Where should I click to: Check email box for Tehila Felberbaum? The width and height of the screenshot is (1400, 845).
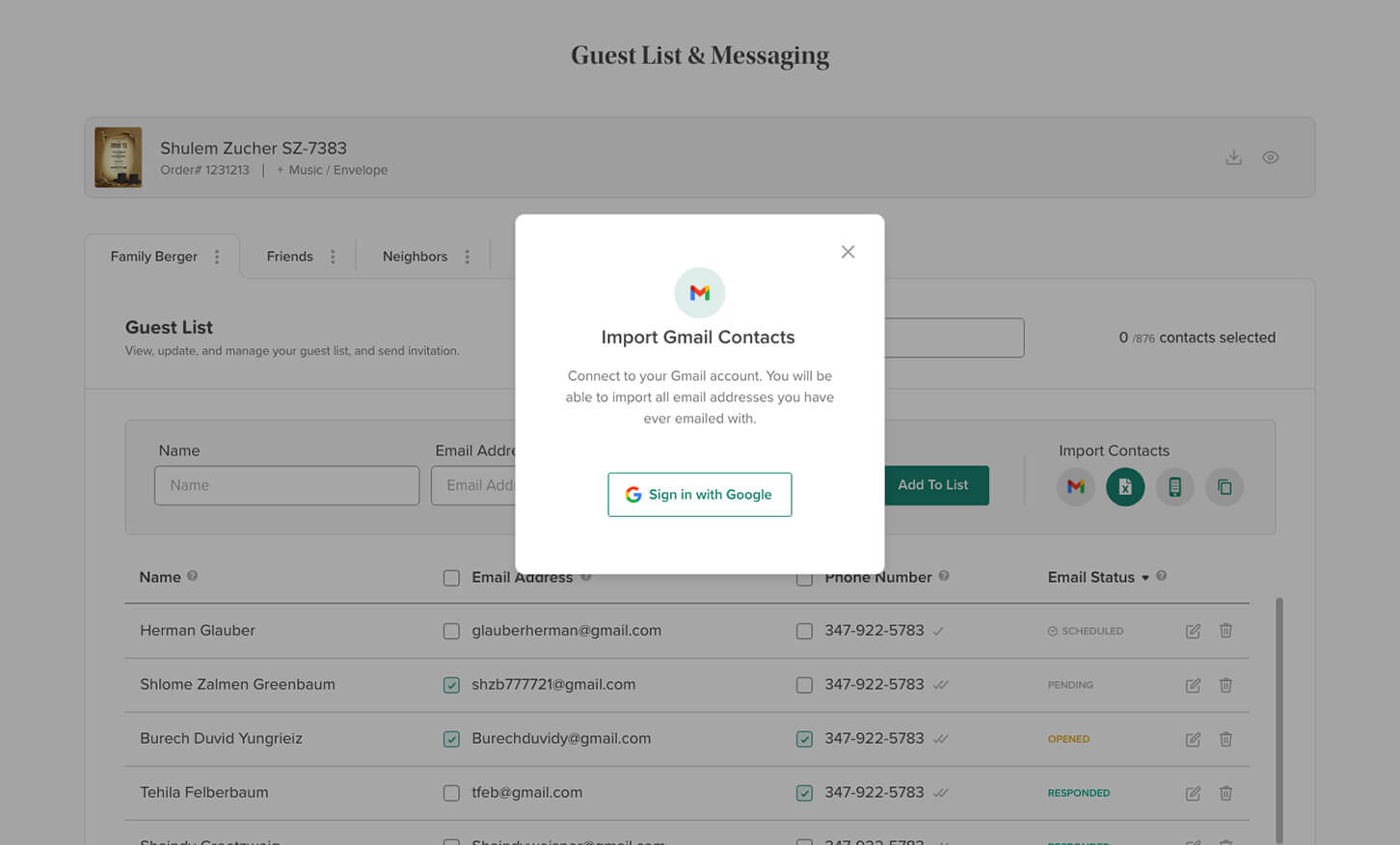[451, 793]
